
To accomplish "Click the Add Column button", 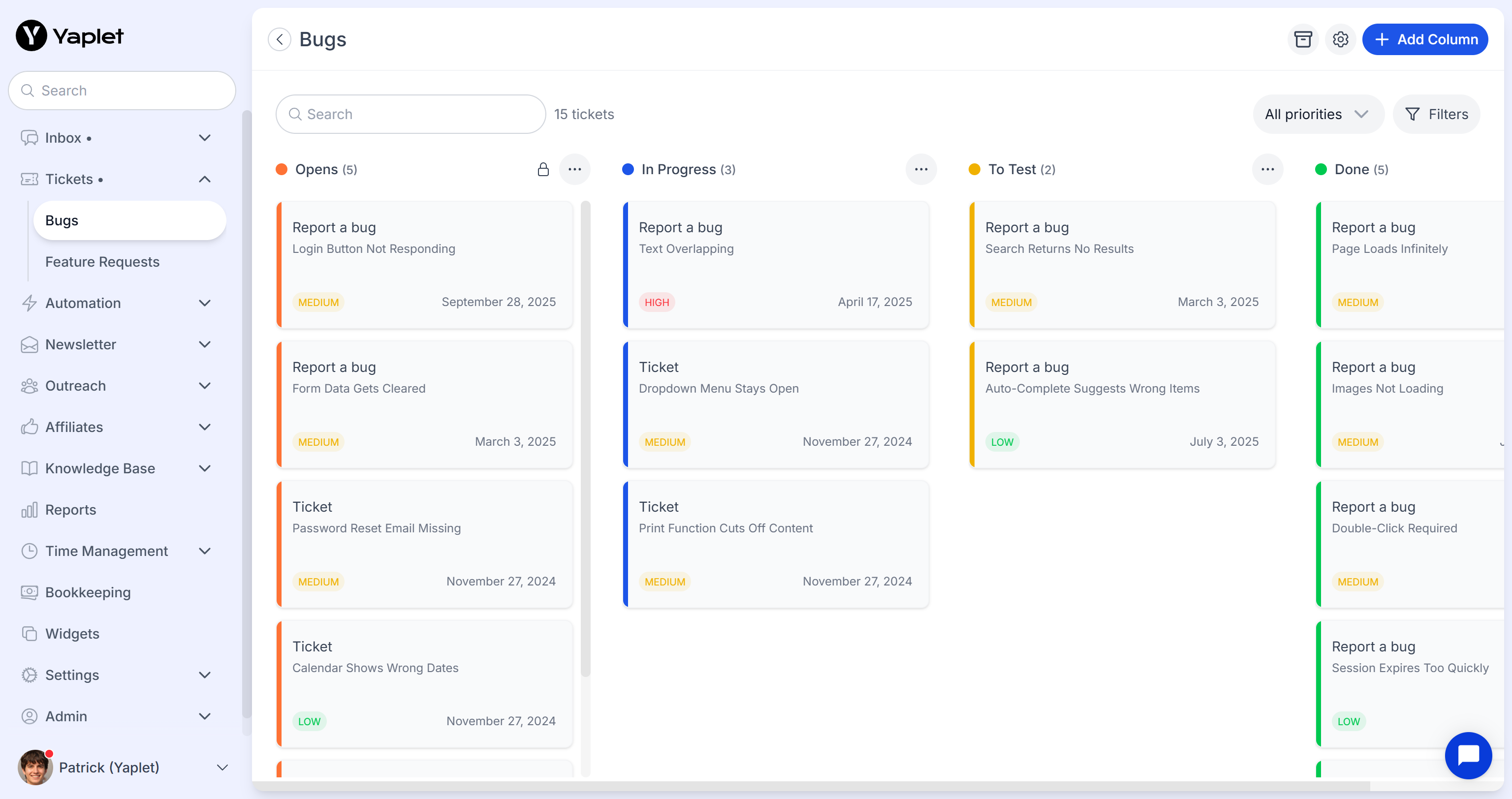I will point(1424,39).
